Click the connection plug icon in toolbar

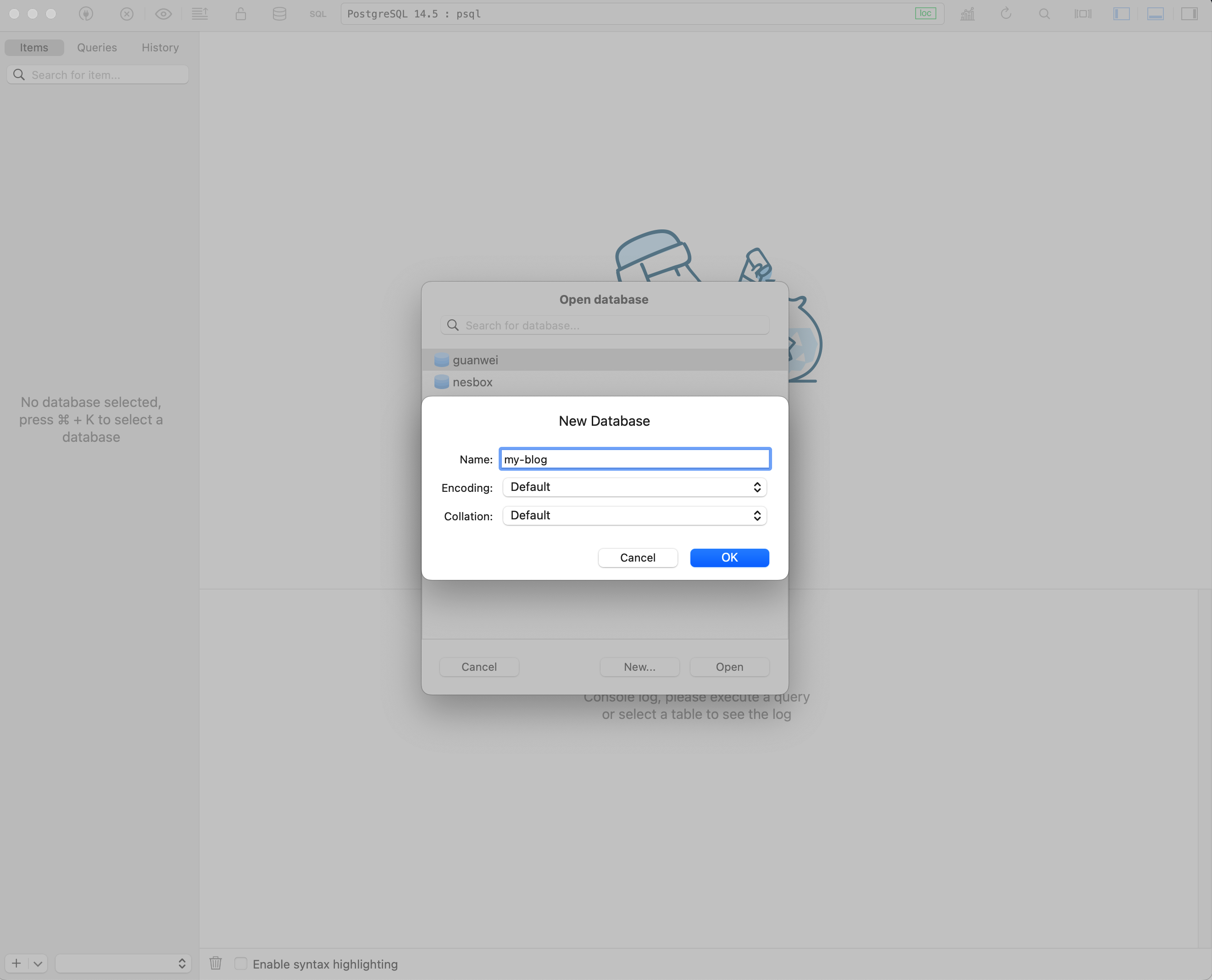pos(86,14)
